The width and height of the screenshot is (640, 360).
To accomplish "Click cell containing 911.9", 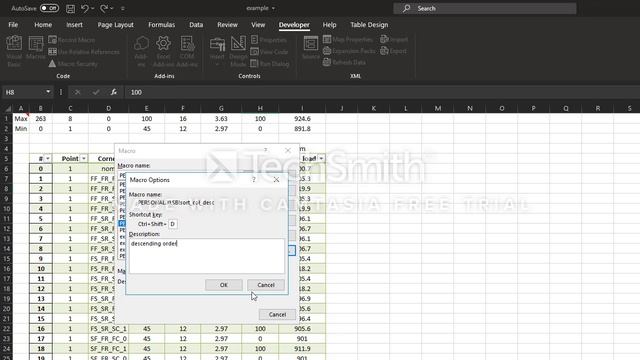I will click(x=302, y=349).
